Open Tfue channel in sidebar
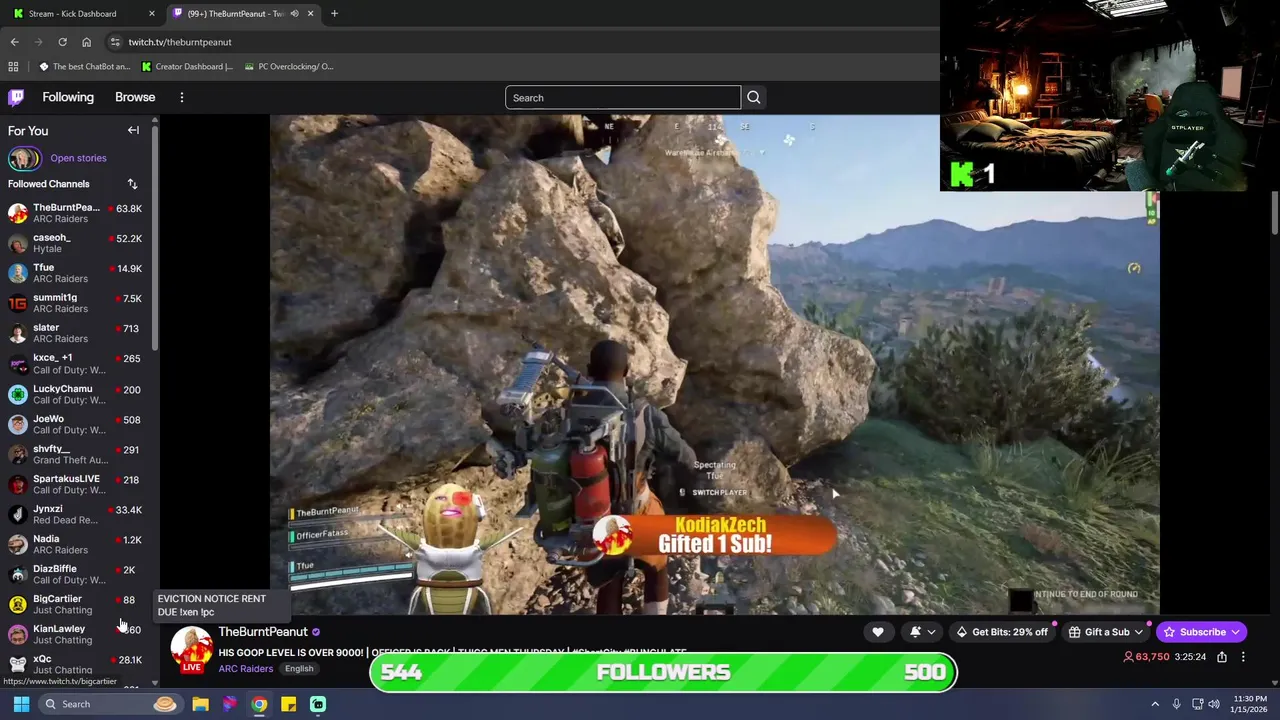1280x720 pixels. (76, 273)
